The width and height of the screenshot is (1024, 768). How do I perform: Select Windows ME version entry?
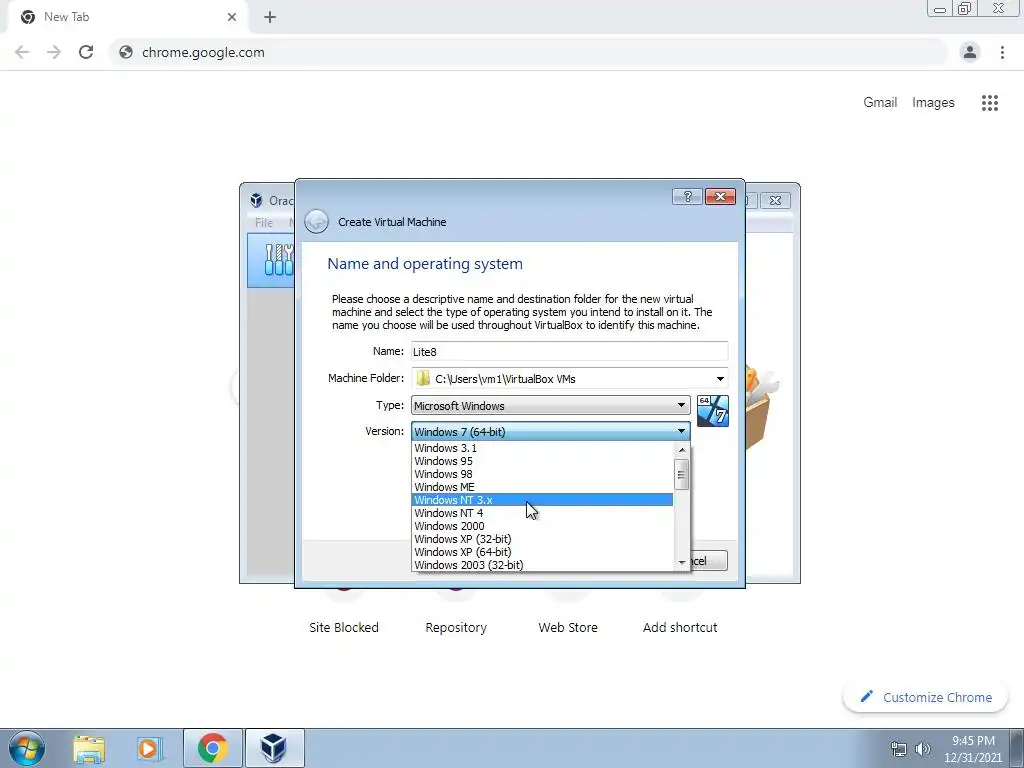tap(542, 487)
